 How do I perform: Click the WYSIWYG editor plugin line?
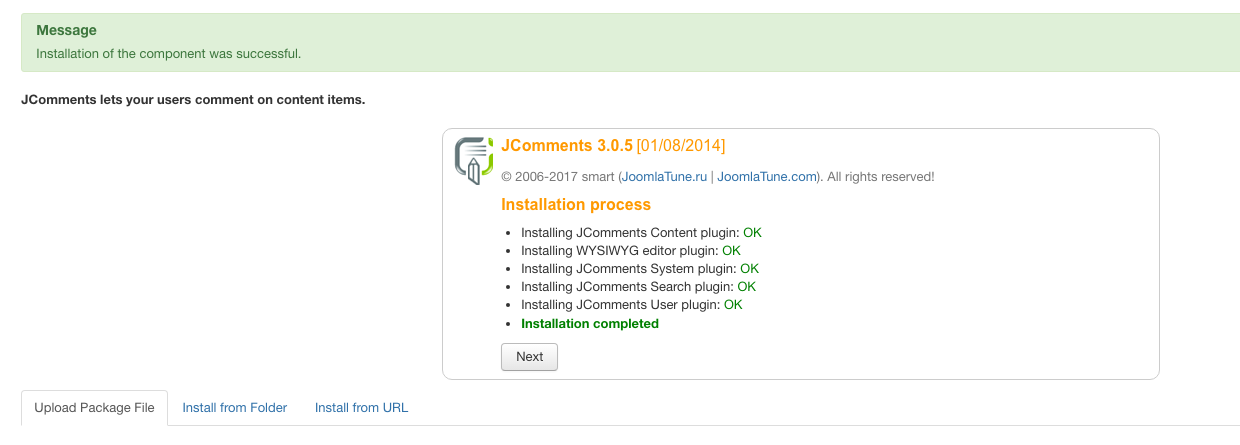pyautogui.click(x=620, y=251)
